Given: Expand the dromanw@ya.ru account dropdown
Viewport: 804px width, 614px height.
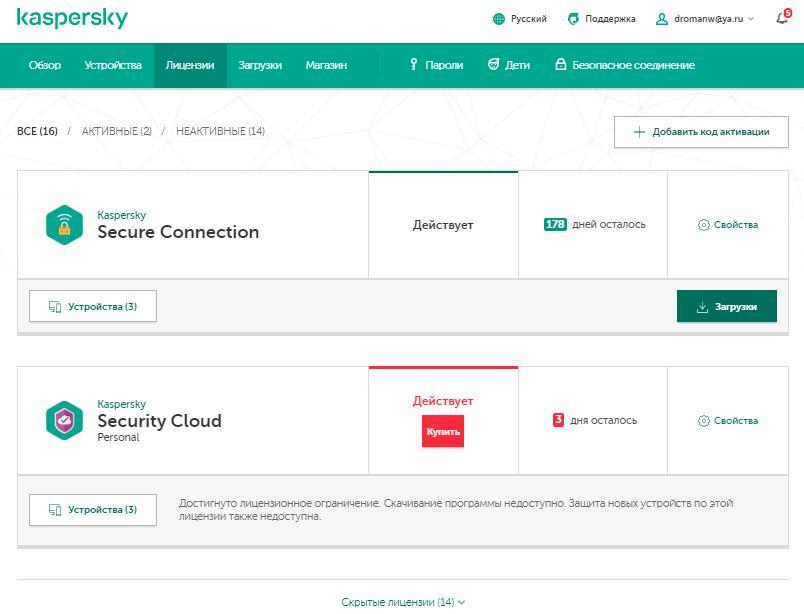Looking at the screenshot, I should pos(713,19).
